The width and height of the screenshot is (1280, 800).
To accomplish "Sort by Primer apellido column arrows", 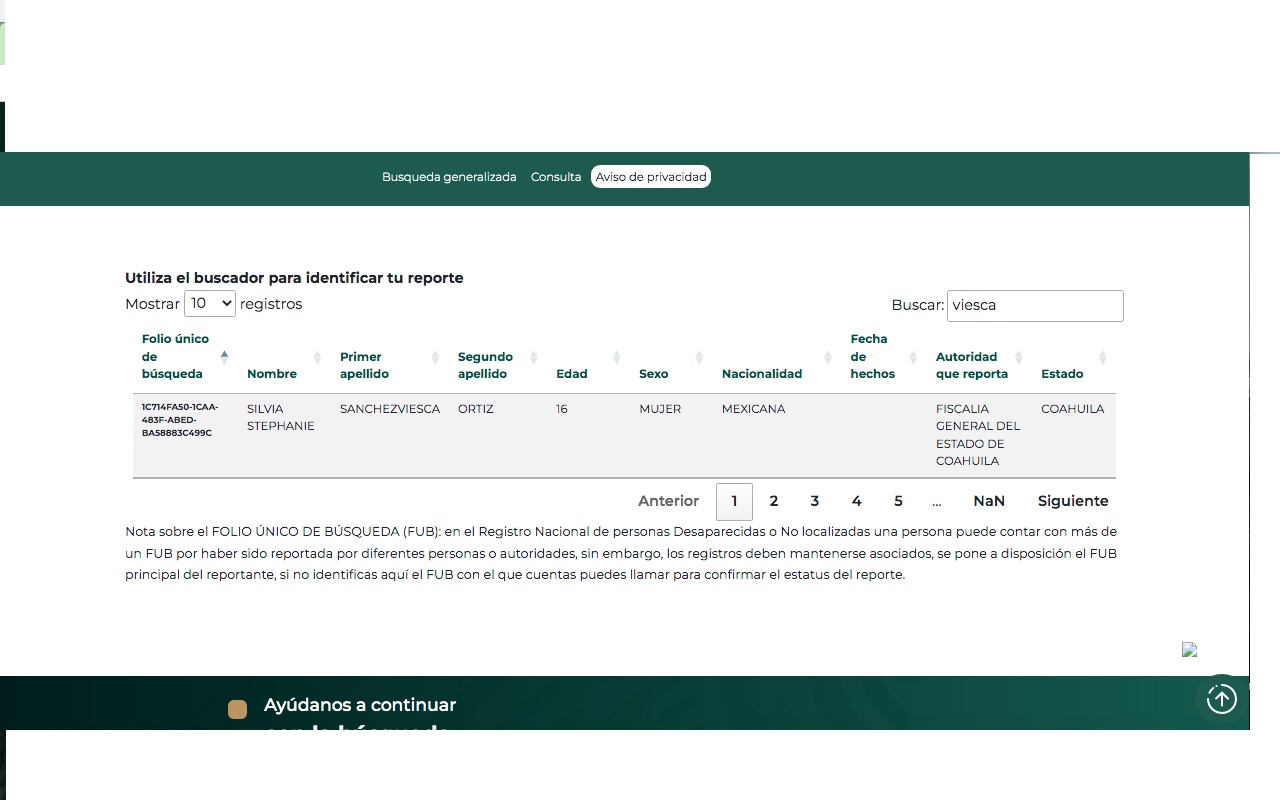I will (x=436, y=357).
